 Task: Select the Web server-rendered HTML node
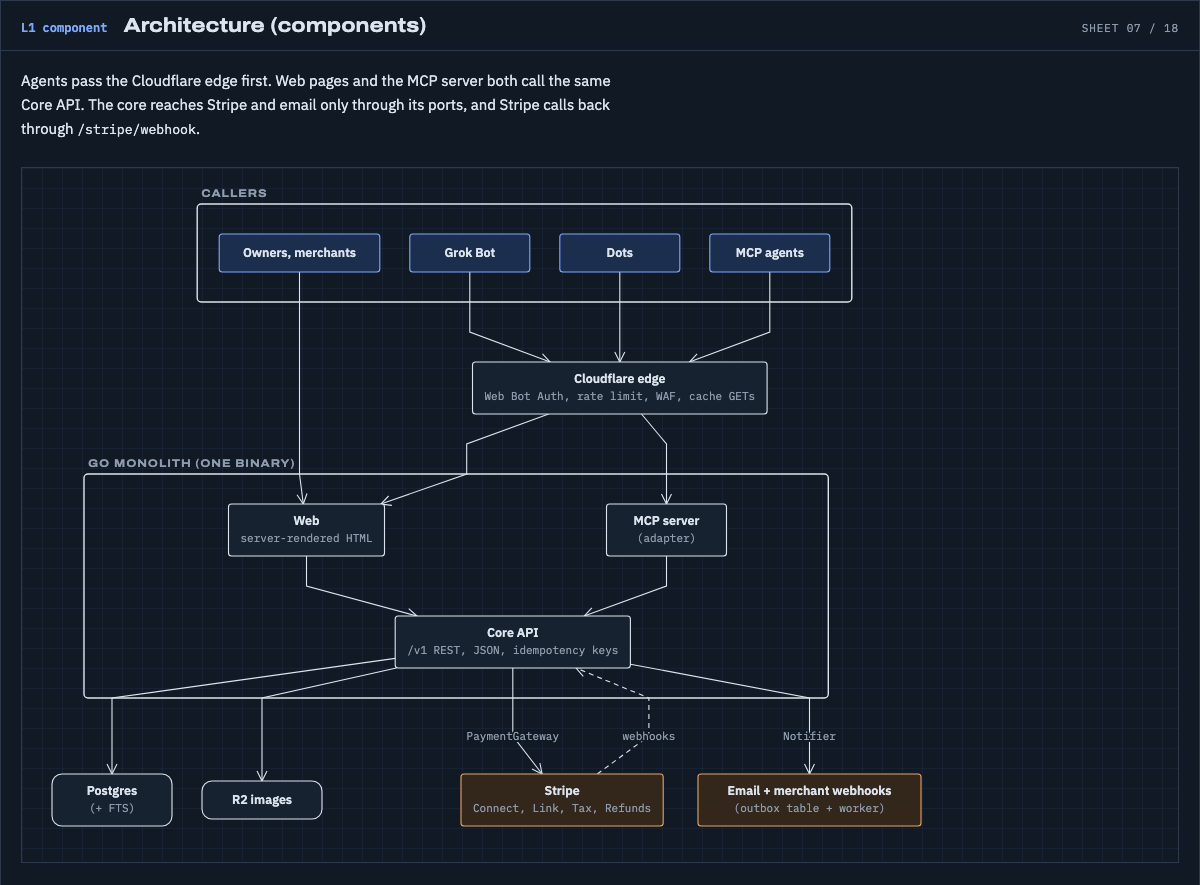[306, 530]
